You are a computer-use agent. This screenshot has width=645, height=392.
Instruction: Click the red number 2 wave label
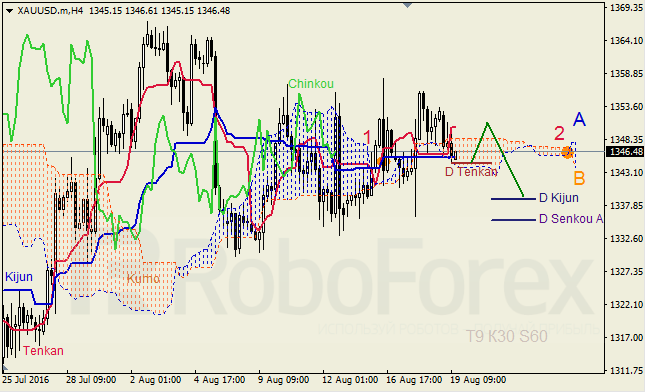(x=559, y=134)
